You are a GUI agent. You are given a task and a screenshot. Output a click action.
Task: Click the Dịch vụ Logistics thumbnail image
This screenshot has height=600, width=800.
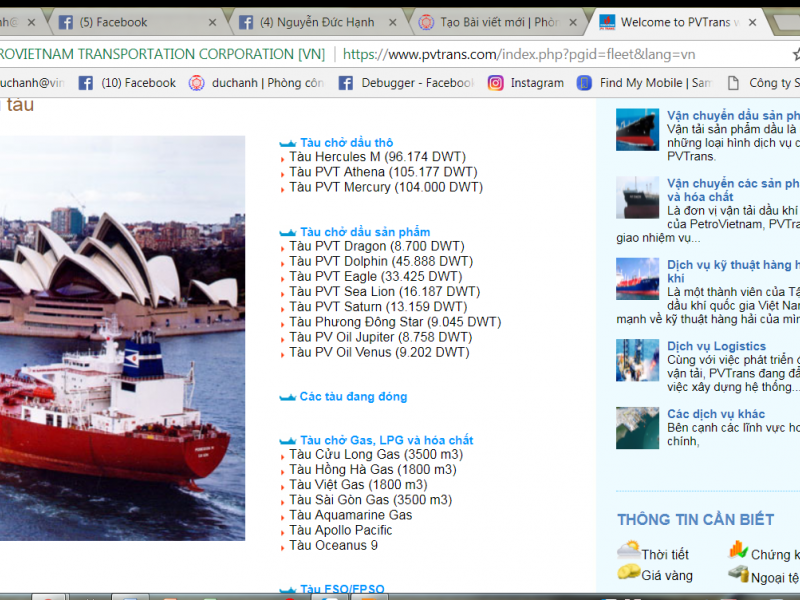(x=637, y=360)
